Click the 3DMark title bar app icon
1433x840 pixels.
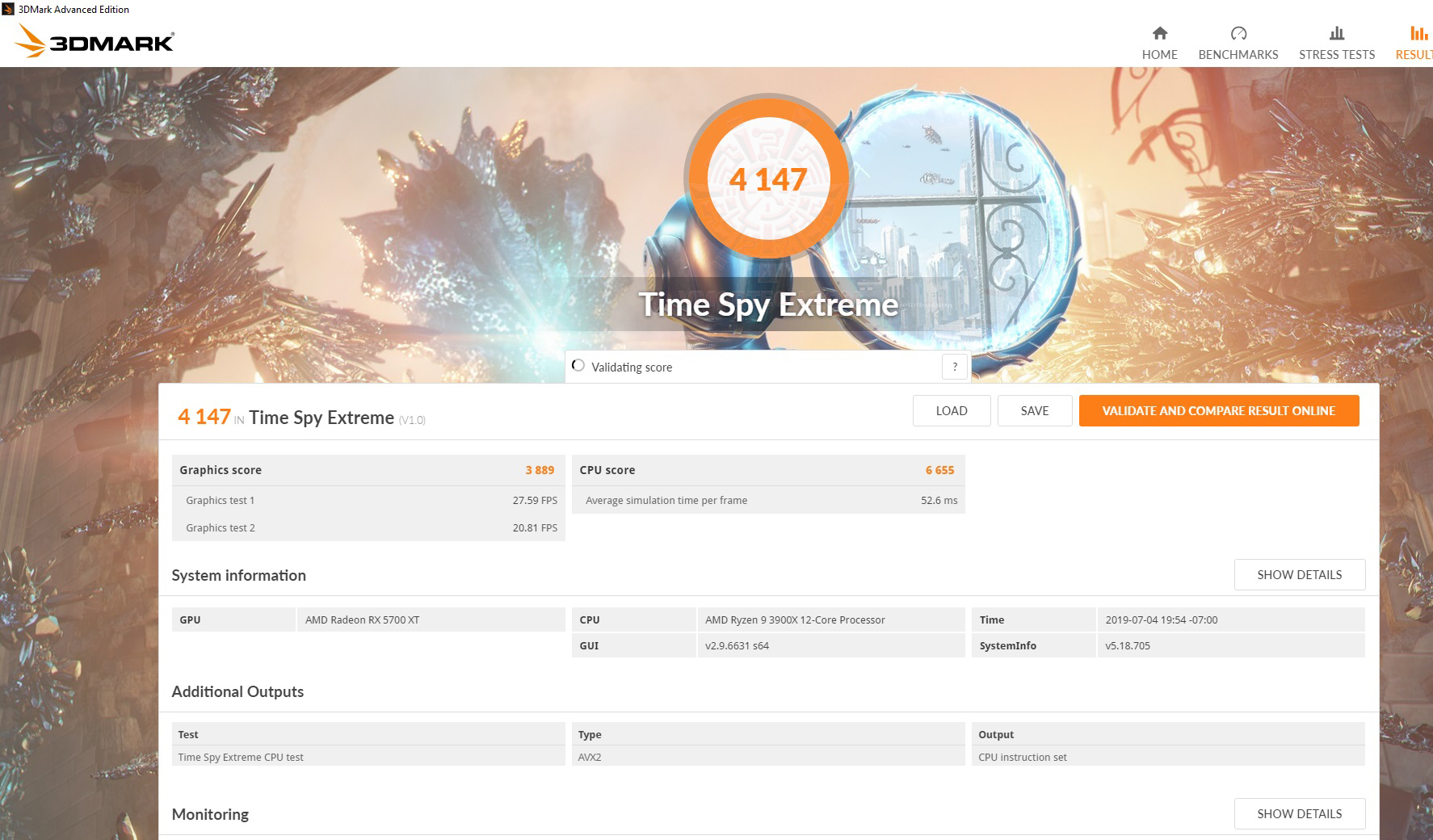tap(8, 9)
